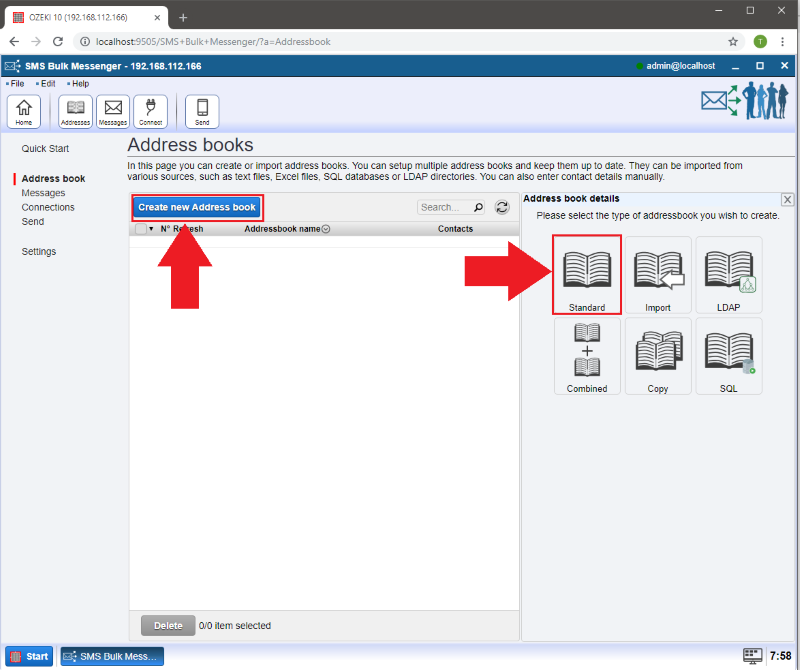This screenshot has width=800, height=670.
Task: Open the Connect plug toolbar icon
Action: [150, 111]
